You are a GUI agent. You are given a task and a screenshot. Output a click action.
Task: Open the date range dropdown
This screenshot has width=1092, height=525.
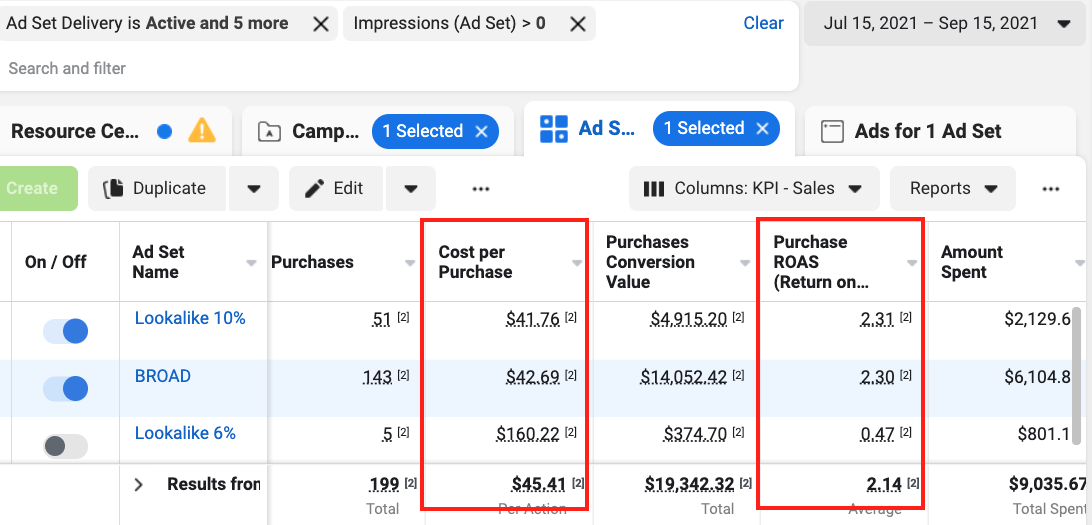pos(944,24)
